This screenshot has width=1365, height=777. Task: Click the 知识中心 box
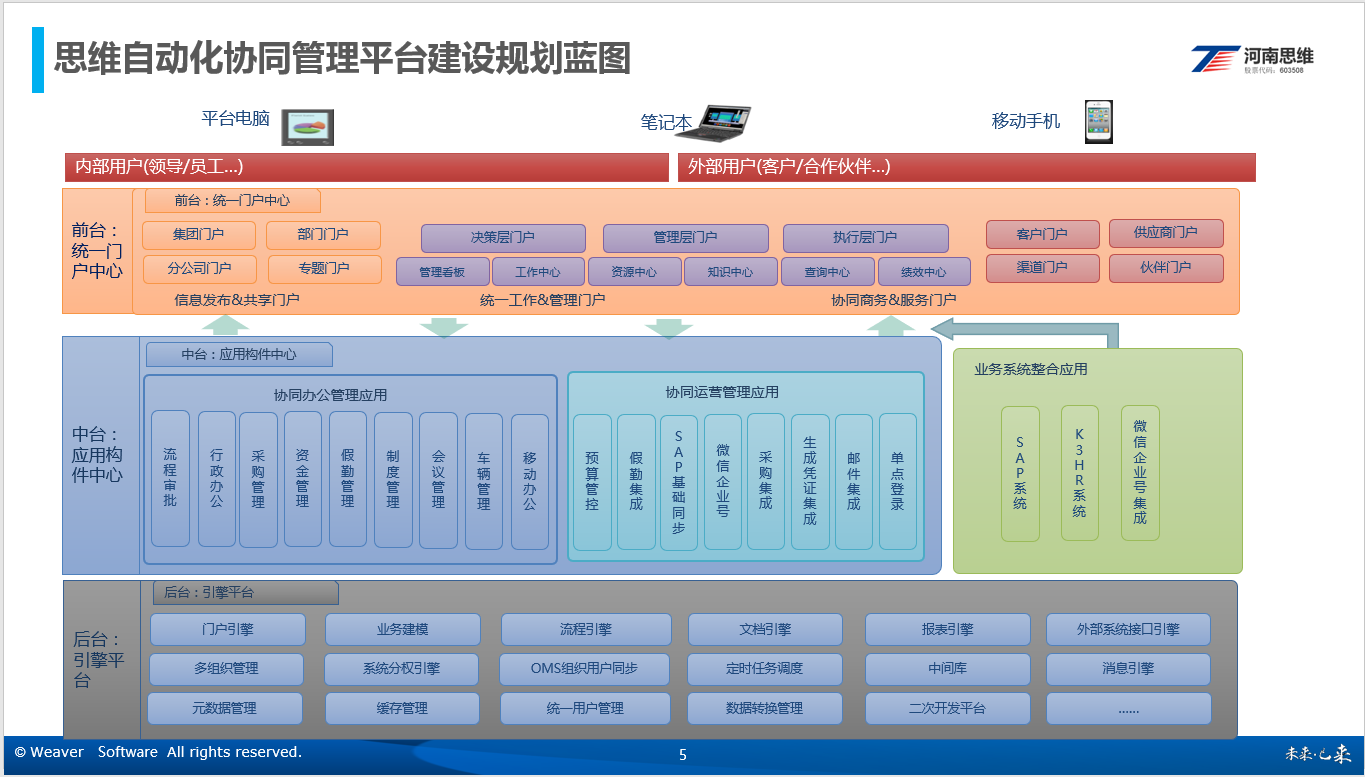click(x=731, y=272)
